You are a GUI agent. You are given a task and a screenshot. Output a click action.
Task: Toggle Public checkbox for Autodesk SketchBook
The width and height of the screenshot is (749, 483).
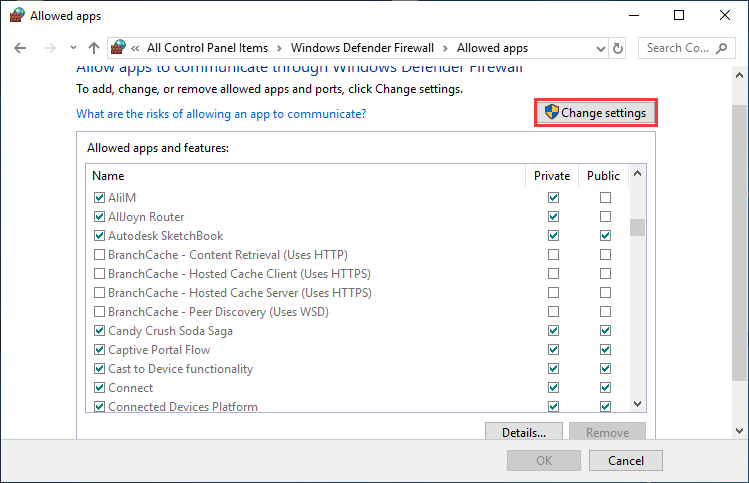(x=605, y=236)
